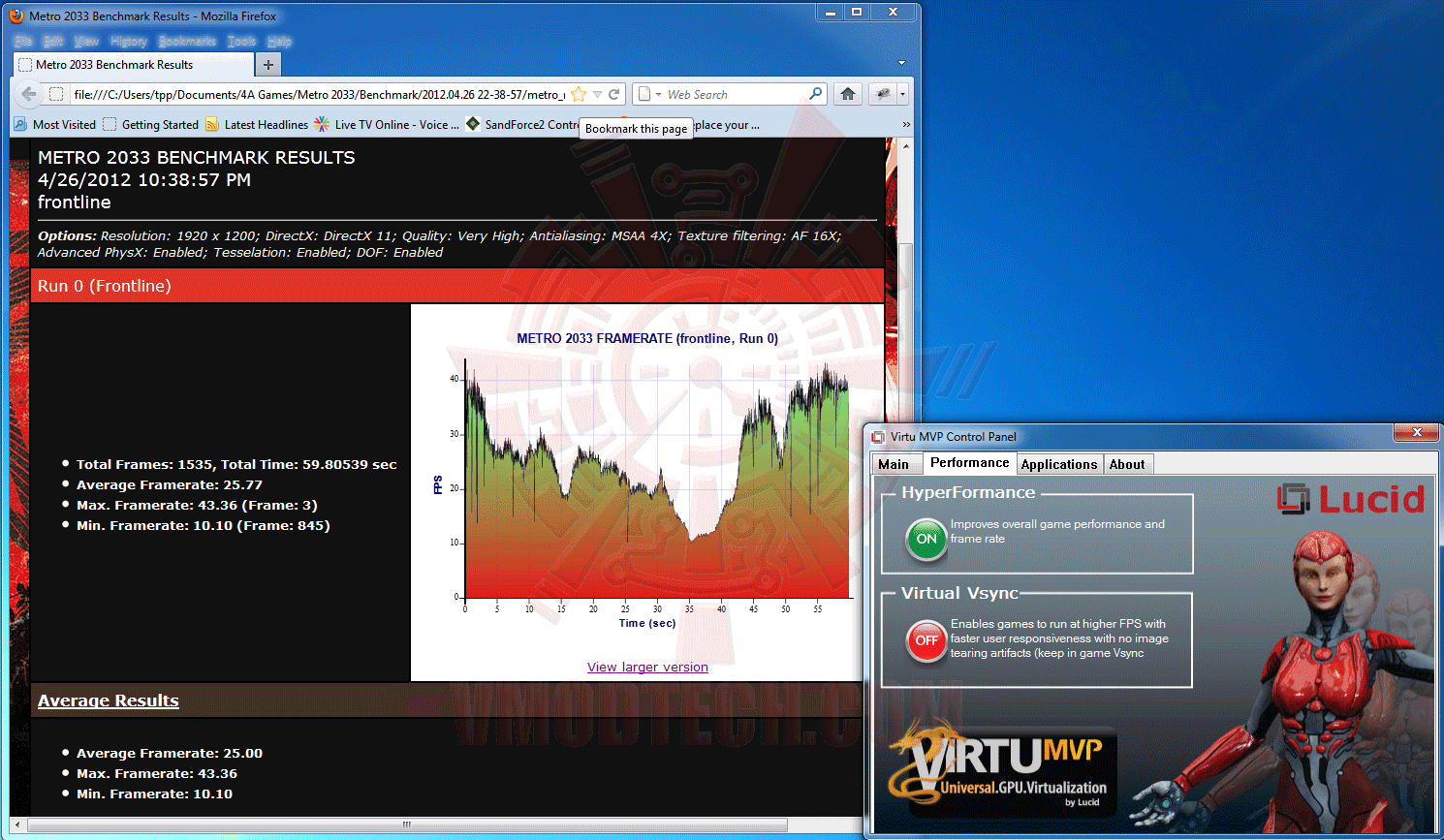Select the Performance tab in Virtu MVP
Viewport: 1444px width, 840px height.
(x=969, y=463)
